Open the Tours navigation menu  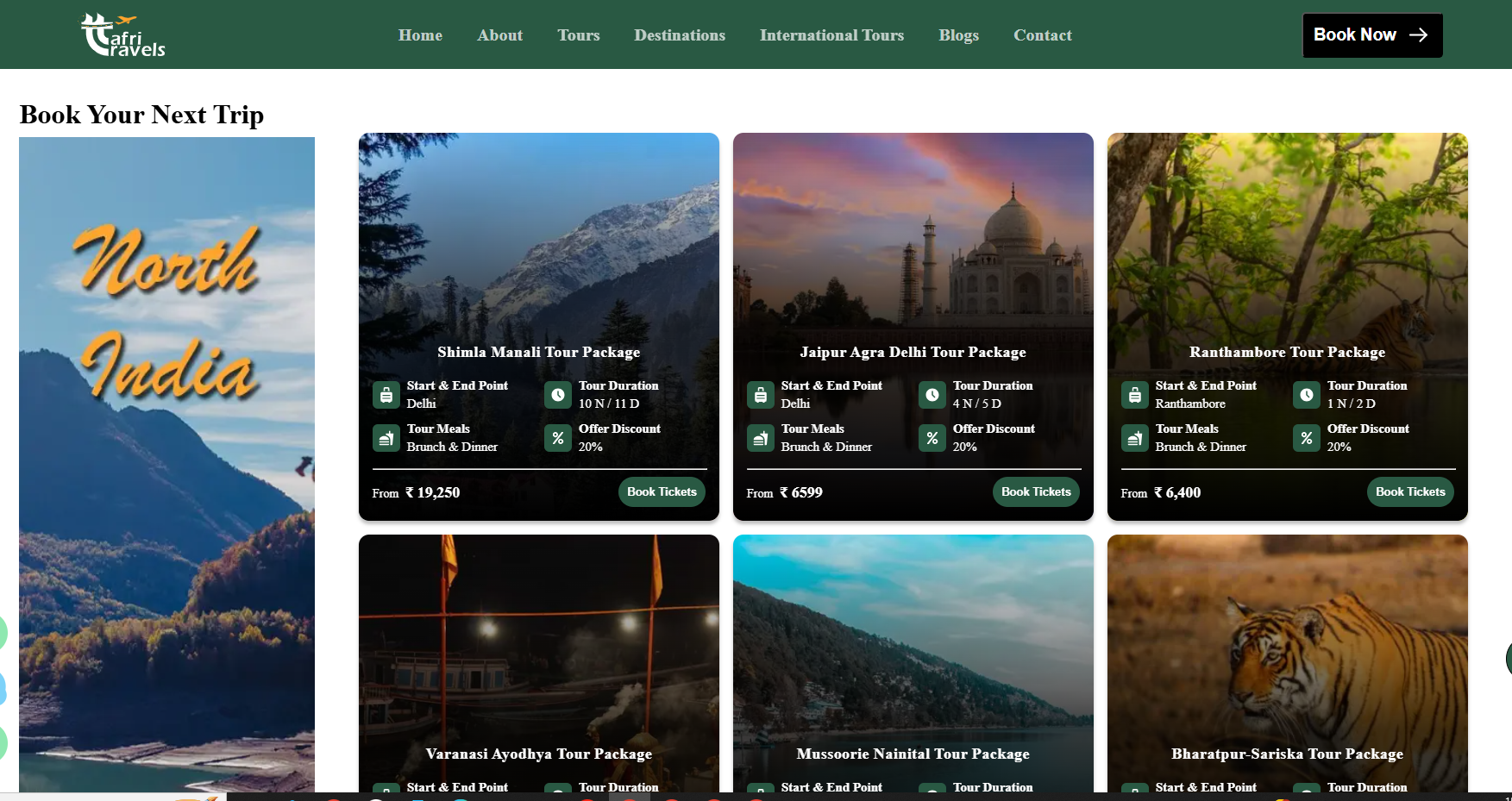click(578, 35)
